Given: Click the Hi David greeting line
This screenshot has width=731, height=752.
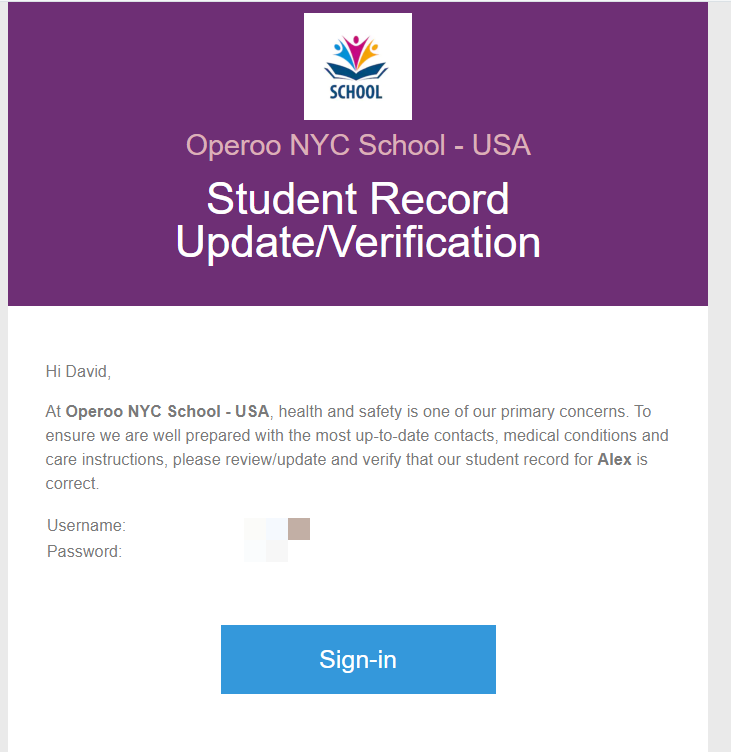Looking at the screenshot, I should [78, 372].
